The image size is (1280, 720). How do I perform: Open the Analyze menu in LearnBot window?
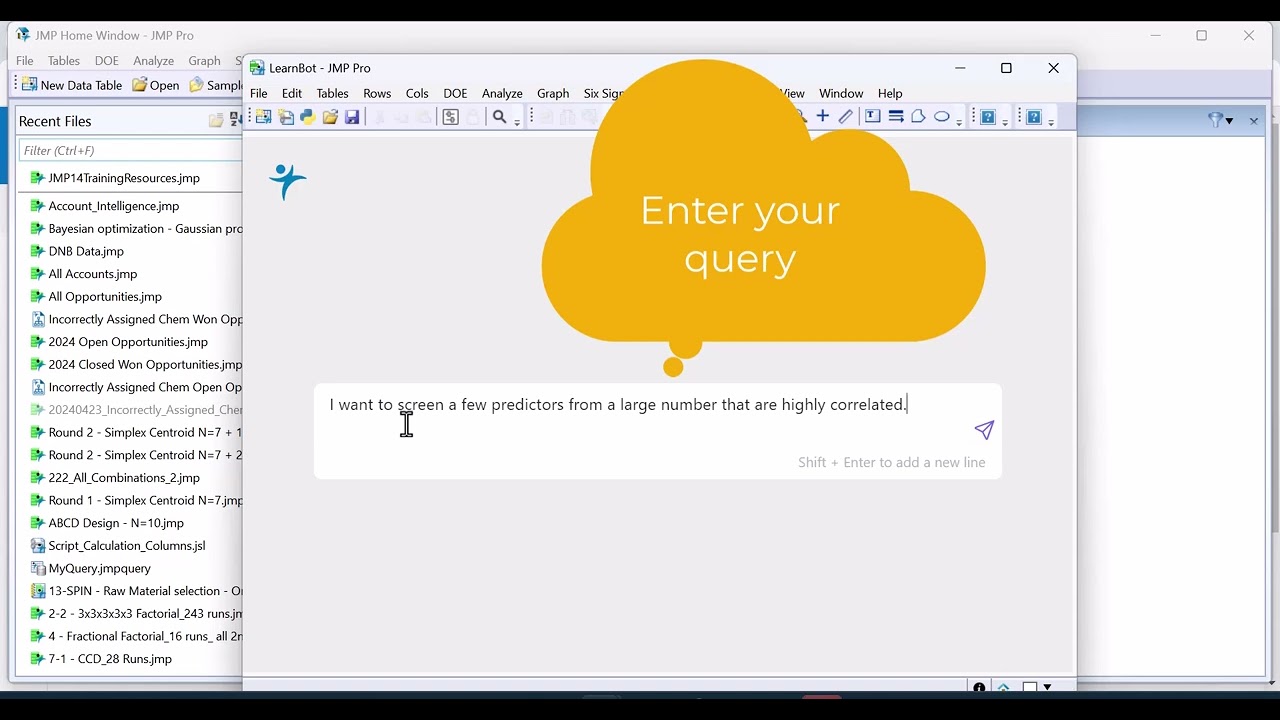coord(502,94)
